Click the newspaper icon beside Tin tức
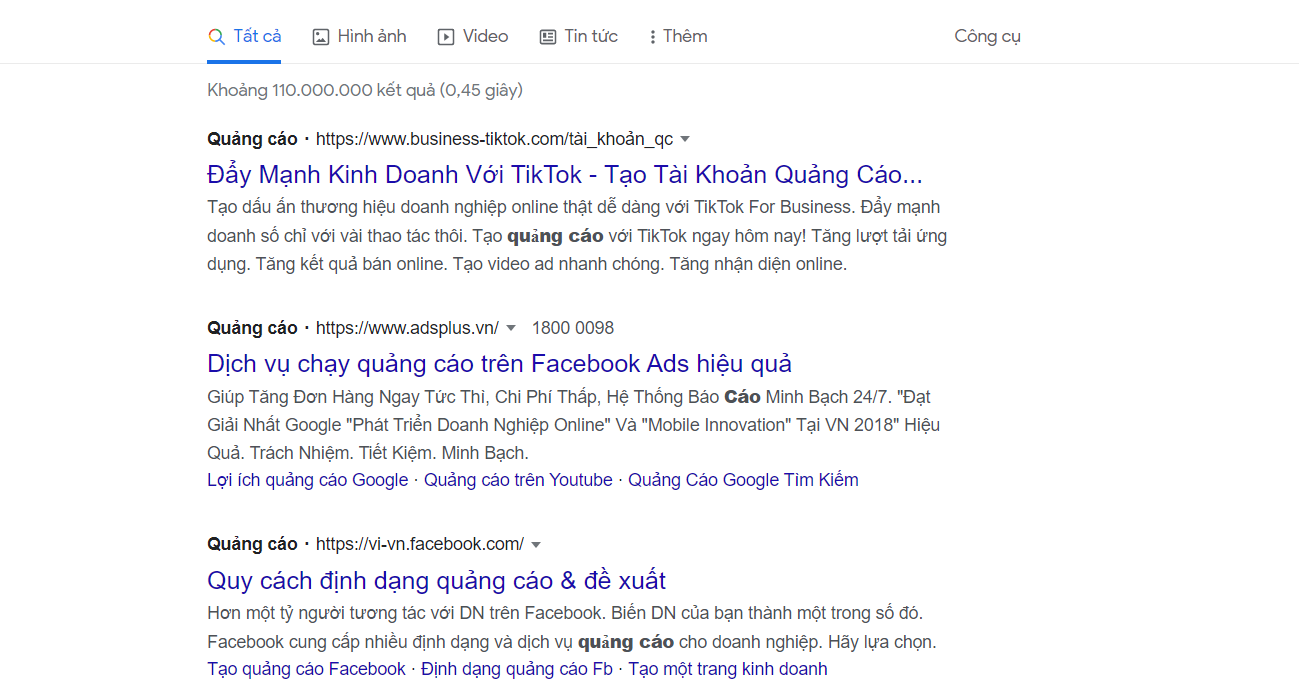1299x695 pixels. point(546,36)
